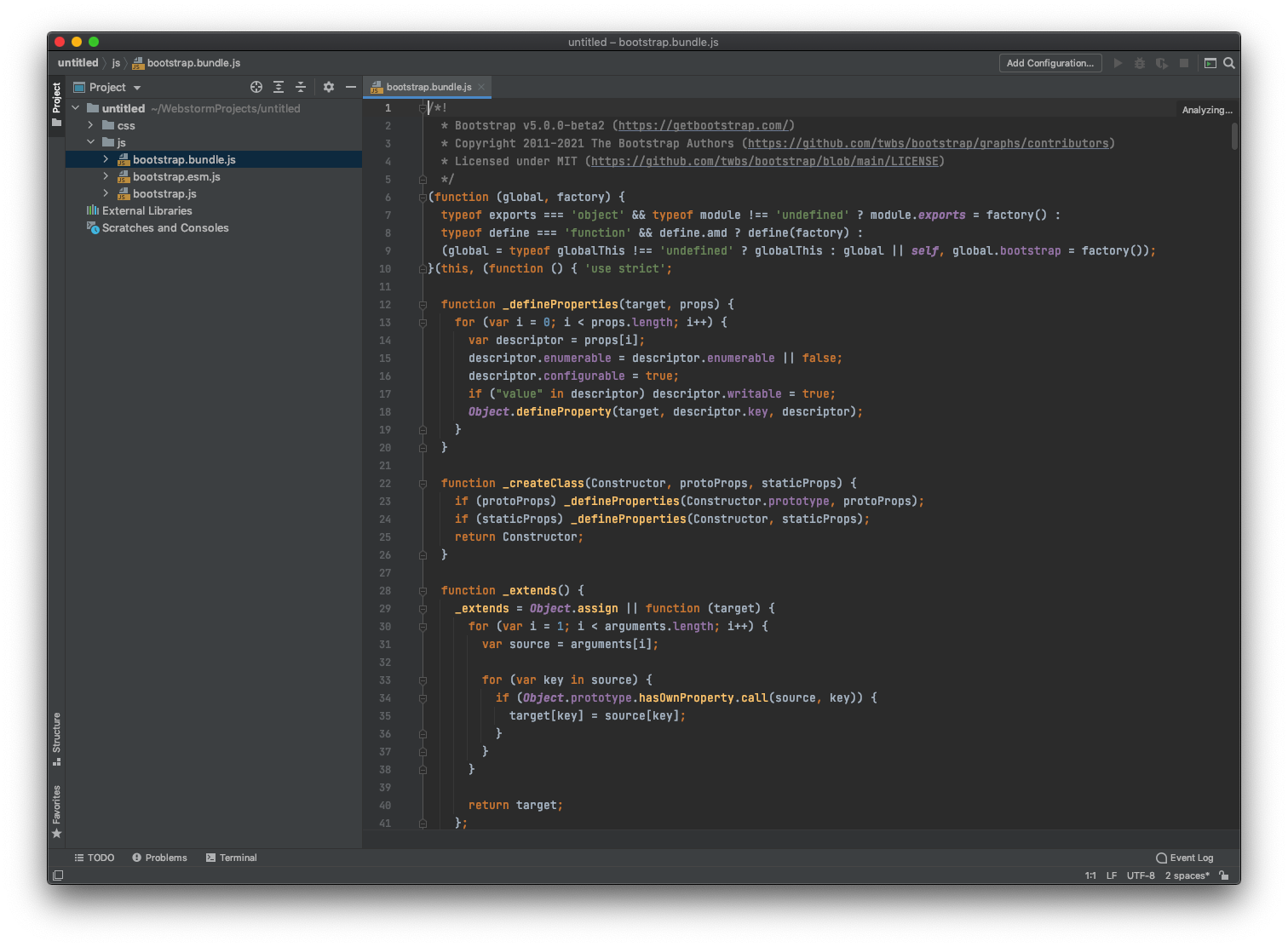Click the LF line separator in status bar

click(1112, 875)
